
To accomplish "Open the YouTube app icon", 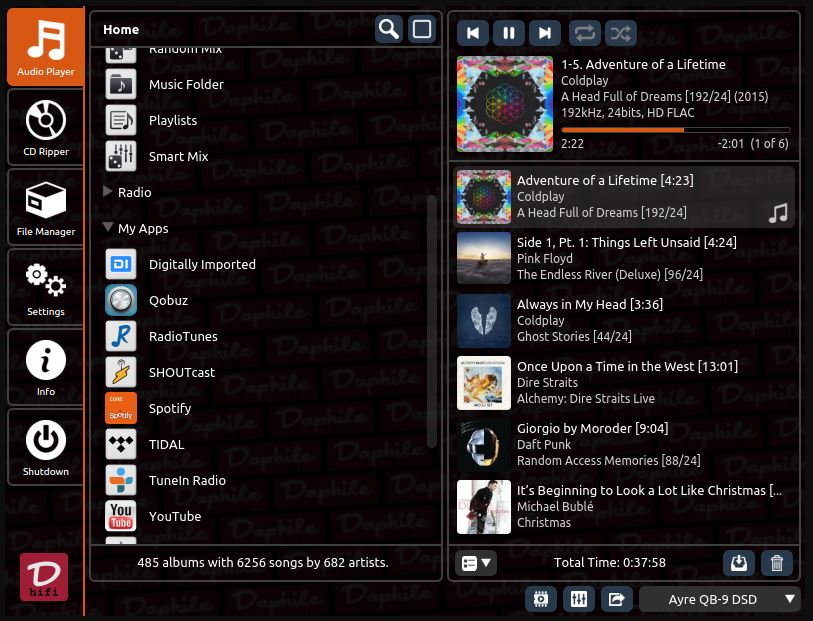I will coord(121,516).
